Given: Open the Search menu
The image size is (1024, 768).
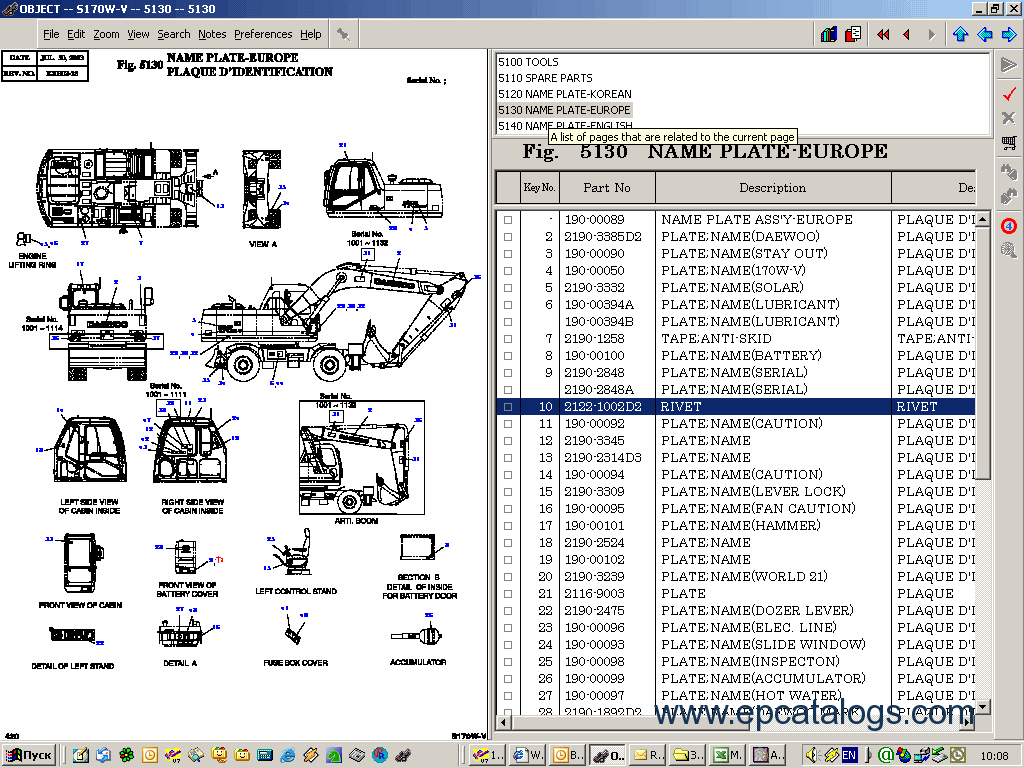Looking at the screenshot, I should pos(173,34).
